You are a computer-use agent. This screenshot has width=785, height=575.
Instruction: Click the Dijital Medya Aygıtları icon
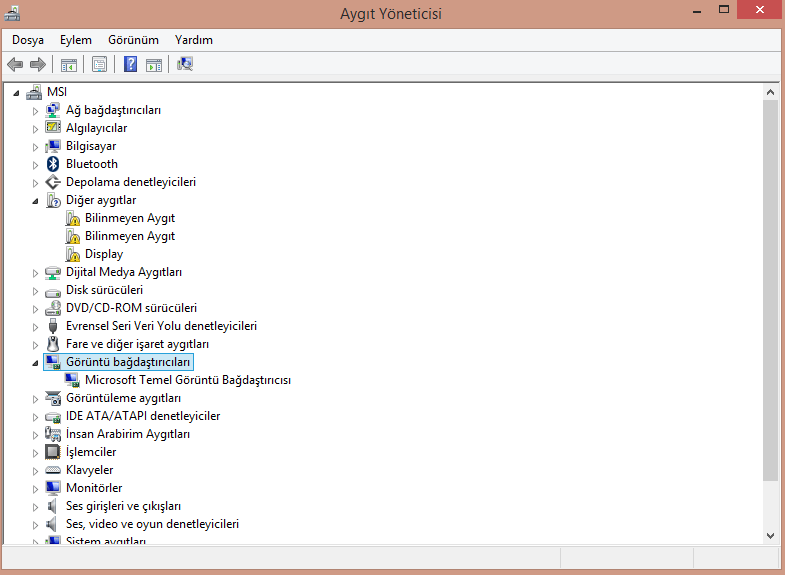click(x=53, y=272)
